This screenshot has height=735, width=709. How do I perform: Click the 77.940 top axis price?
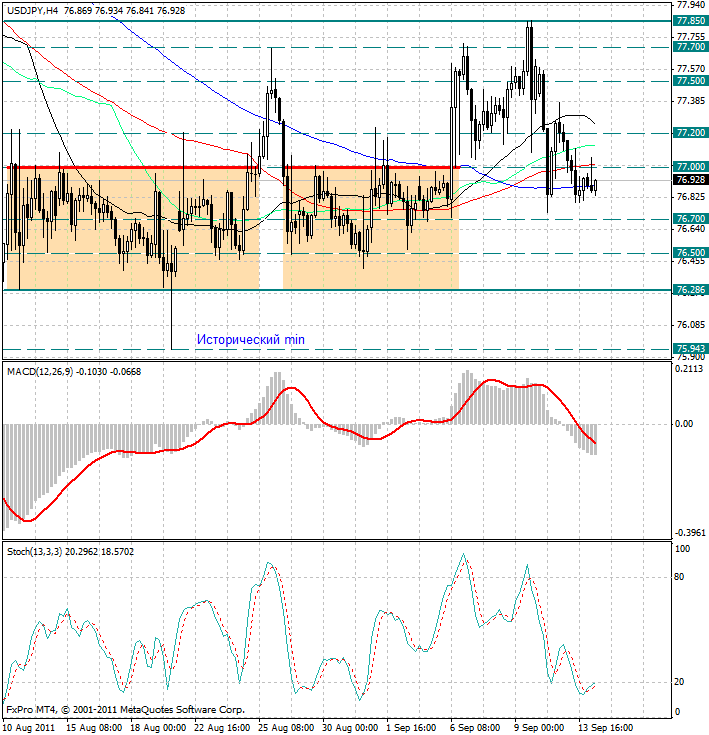pos(691,5)
